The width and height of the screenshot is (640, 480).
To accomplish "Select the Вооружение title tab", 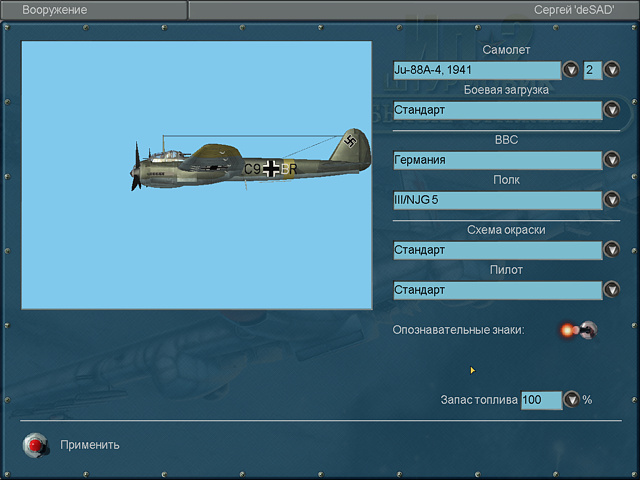I will pos(55,10).
